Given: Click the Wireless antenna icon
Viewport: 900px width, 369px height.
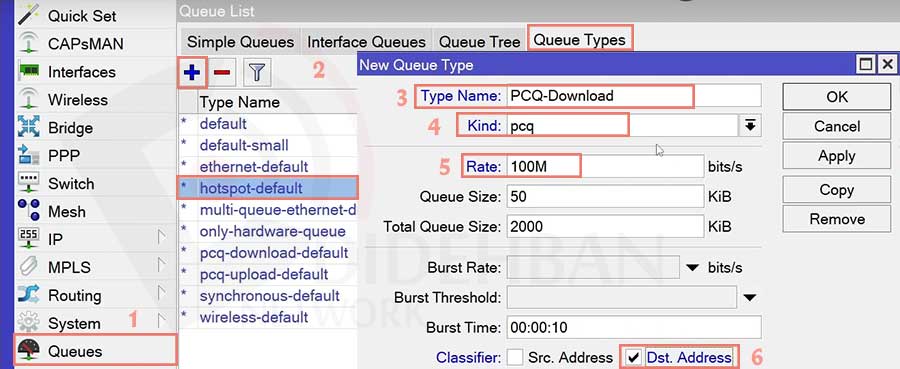Looking at the screenshot, I should coord(28,99).
